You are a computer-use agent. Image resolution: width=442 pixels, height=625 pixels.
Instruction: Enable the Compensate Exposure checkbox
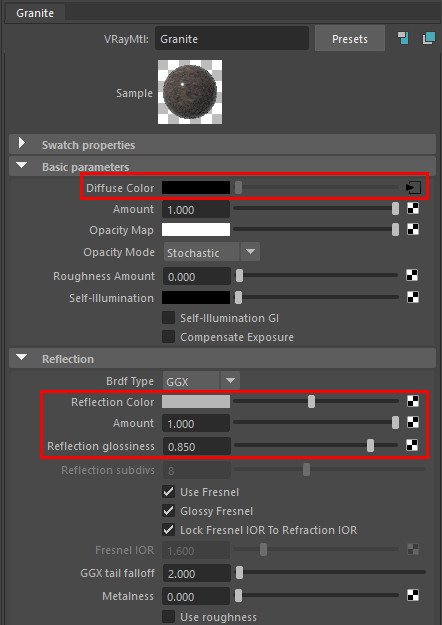(169, 337)
